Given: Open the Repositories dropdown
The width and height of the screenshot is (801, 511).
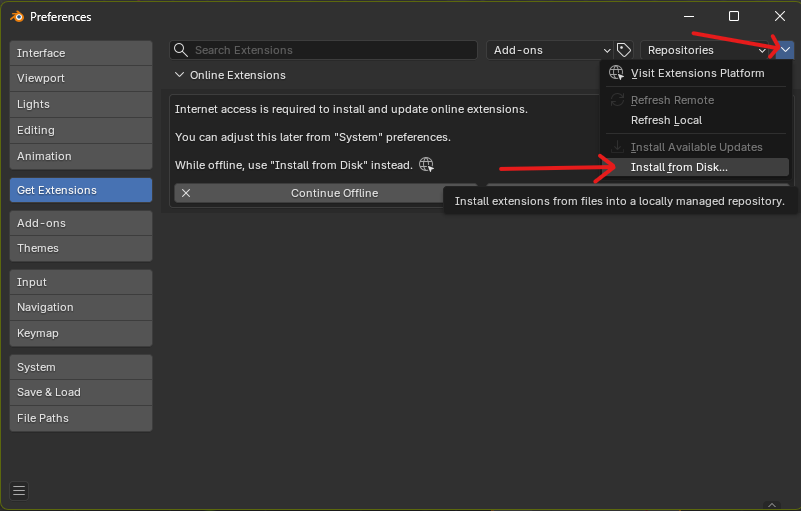Looking at the screenshot, I should point(706,50).
